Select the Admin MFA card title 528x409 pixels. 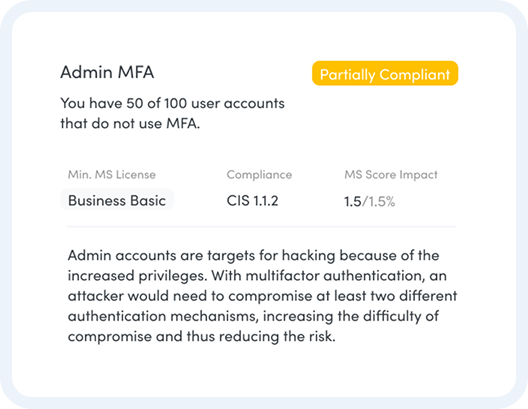click(x=107, y=72)
